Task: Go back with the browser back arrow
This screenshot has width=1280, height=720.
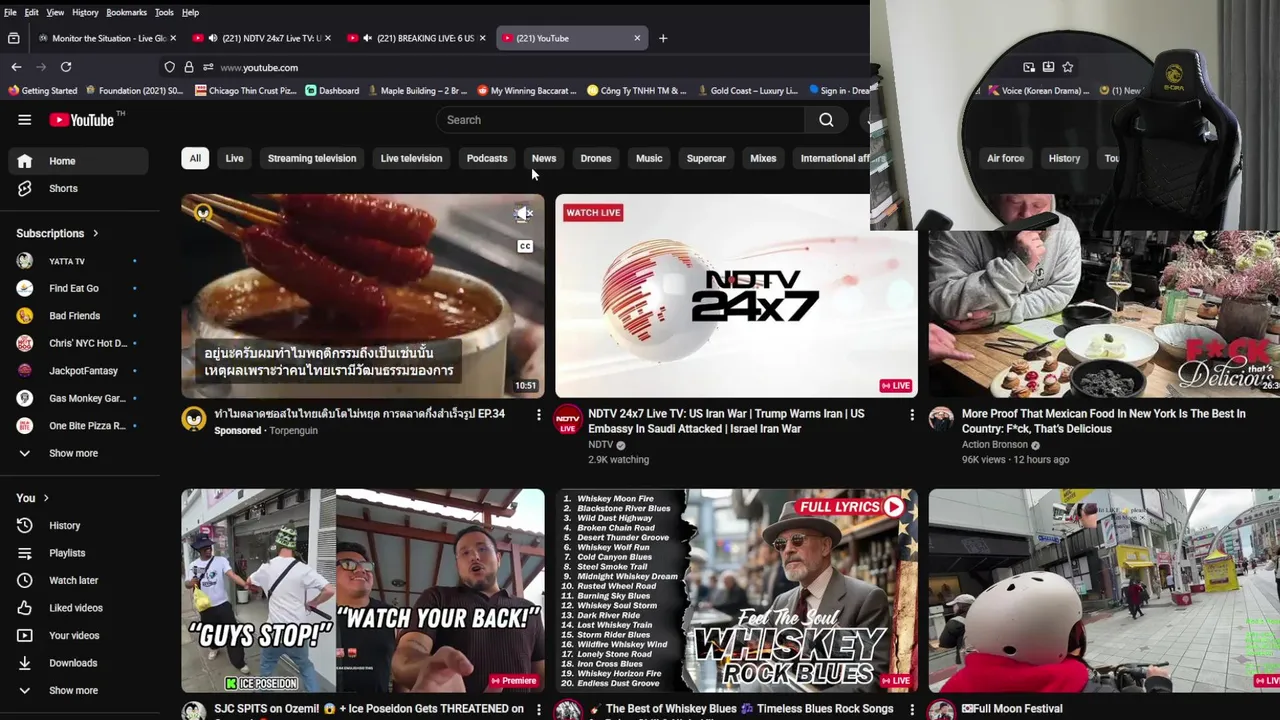Action: pos(16,67)
